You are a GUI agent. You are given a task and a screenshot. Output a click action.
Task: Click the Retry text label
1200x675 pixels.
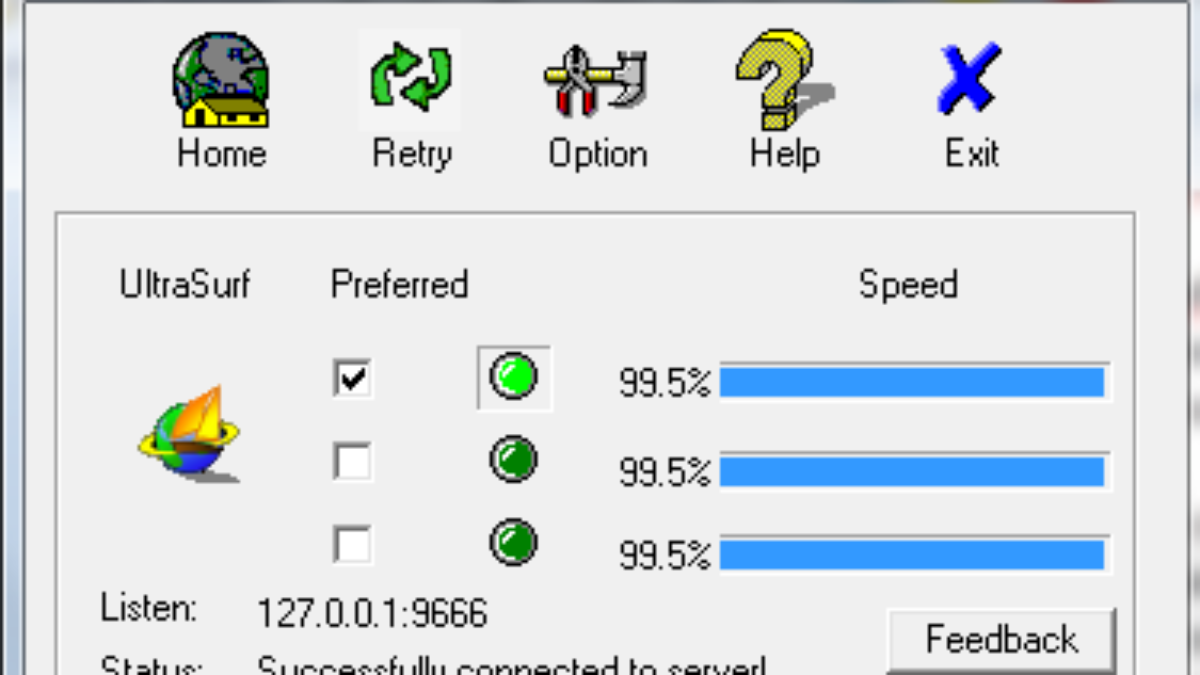(x=412, y=155)
